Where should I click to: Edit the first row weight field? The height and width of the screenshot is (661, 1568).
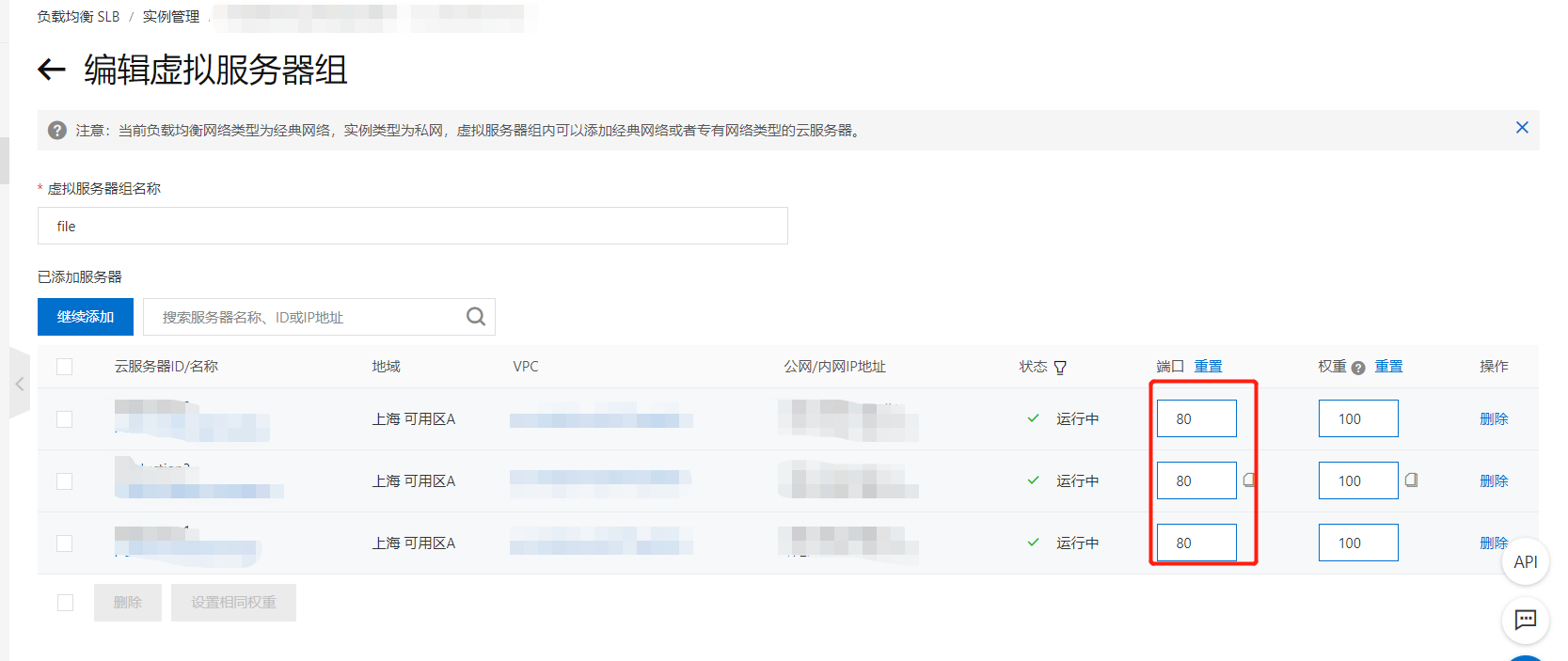coord(1358,418)
